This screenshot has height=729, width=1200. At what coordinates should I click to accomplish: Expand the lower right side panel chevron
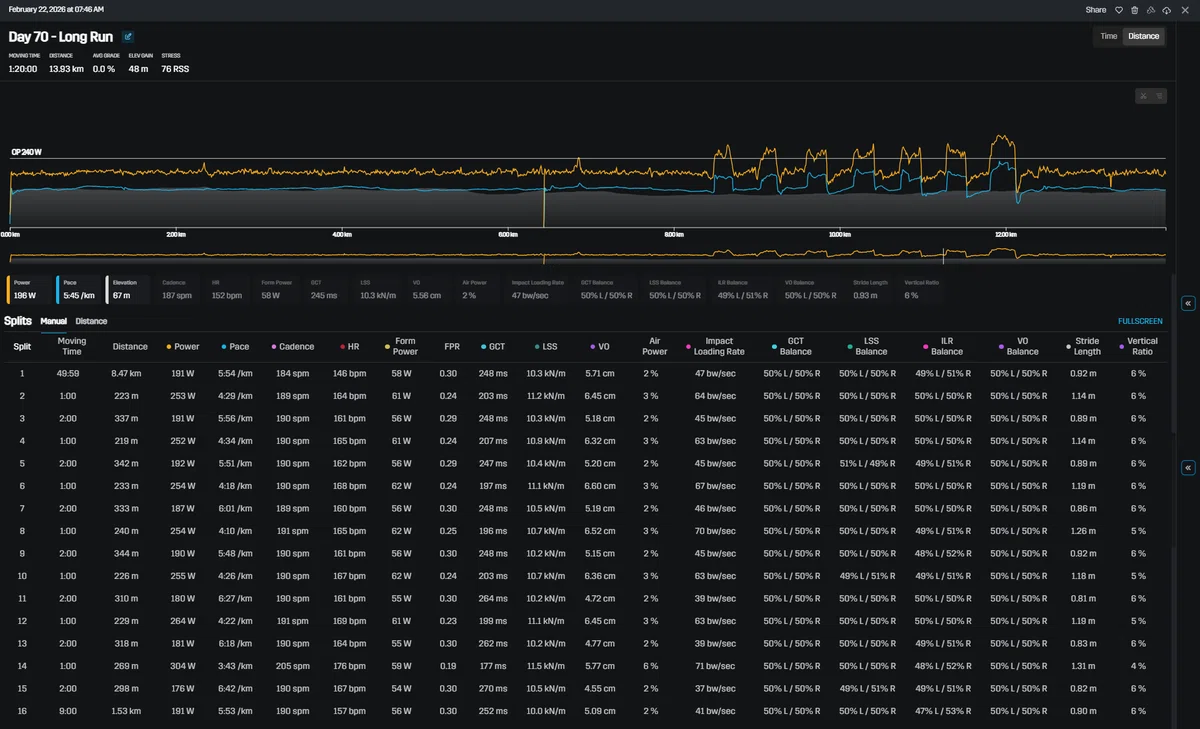pos(1188,467)
